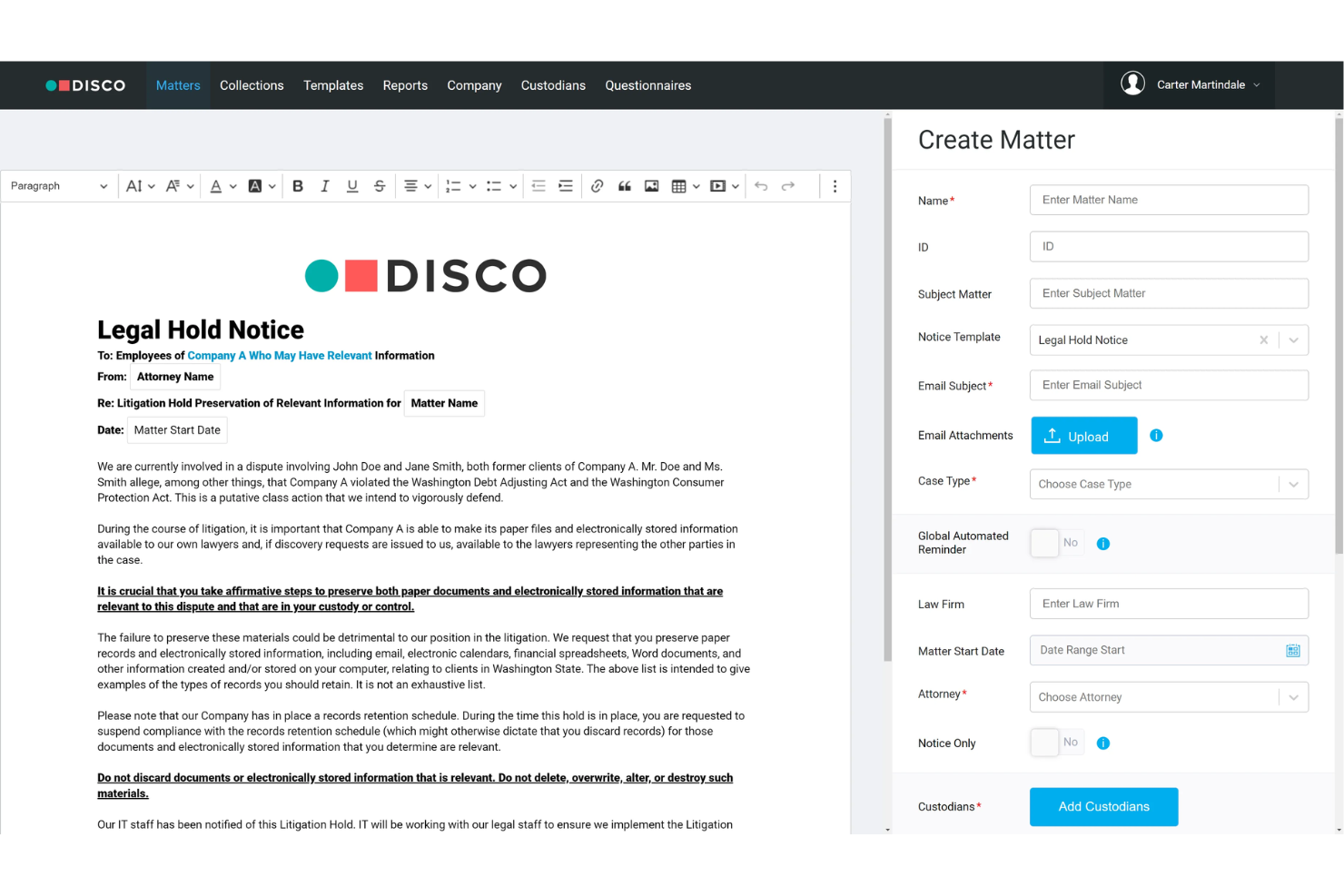
Task: Focus the Enter Matter Name field
Action: (1169, 200)
